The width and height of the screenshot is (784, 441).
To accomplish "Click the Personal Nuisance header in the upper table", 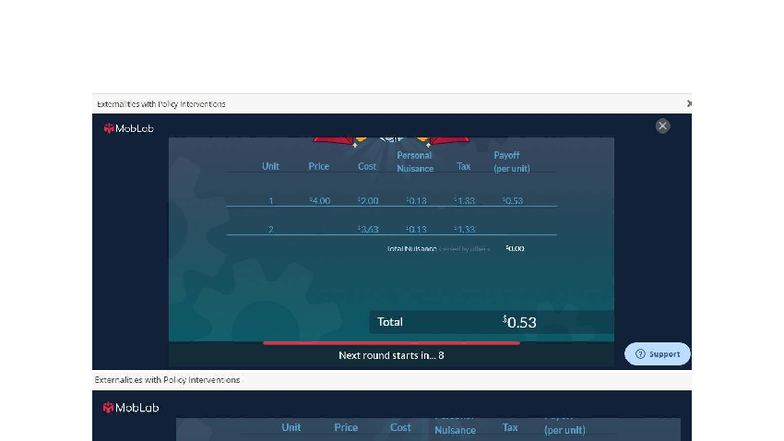I will (x=414, y=162).
